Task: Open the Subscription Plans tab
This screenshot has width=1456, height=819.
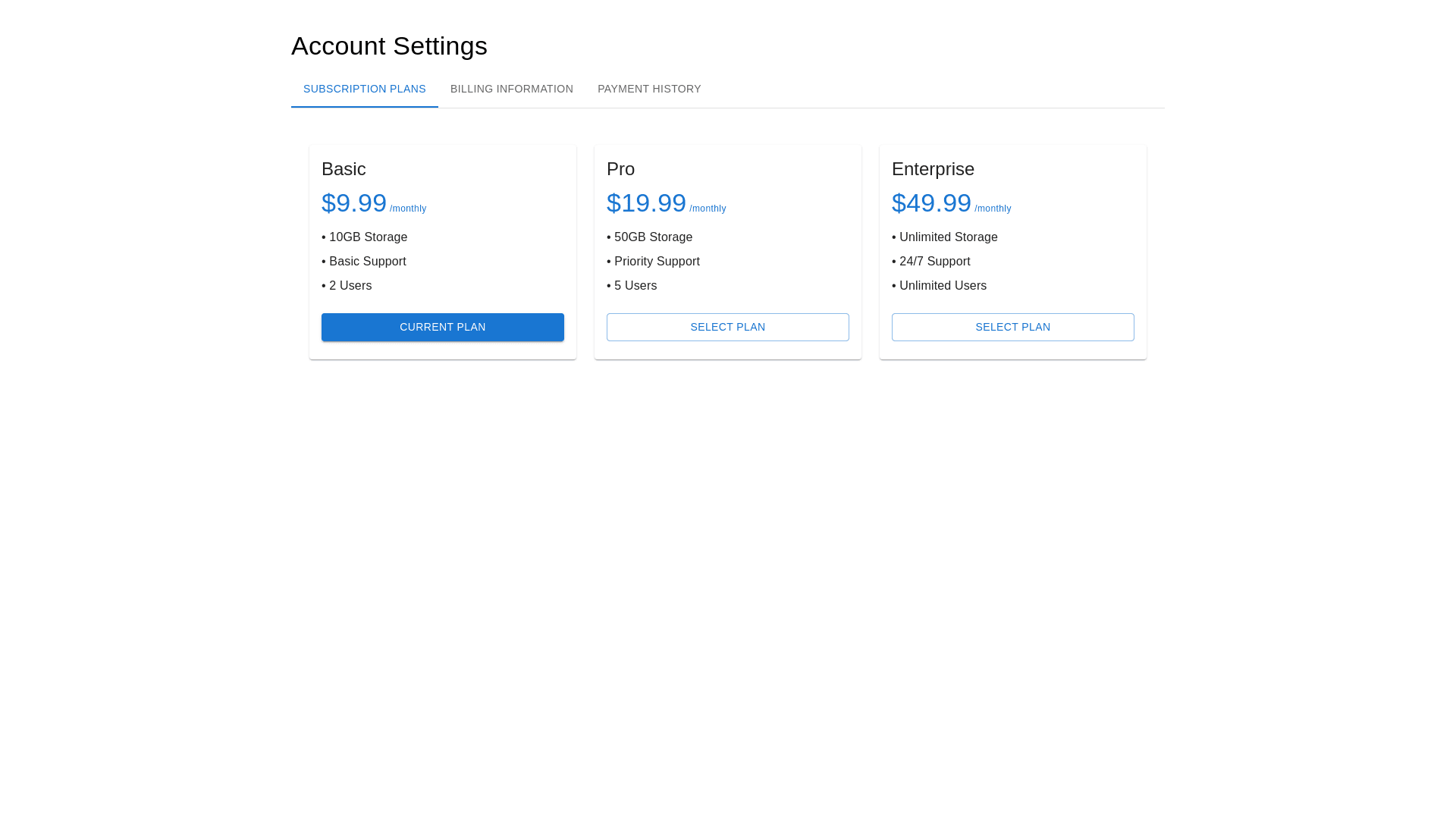Action: click(x=364, y=89)
